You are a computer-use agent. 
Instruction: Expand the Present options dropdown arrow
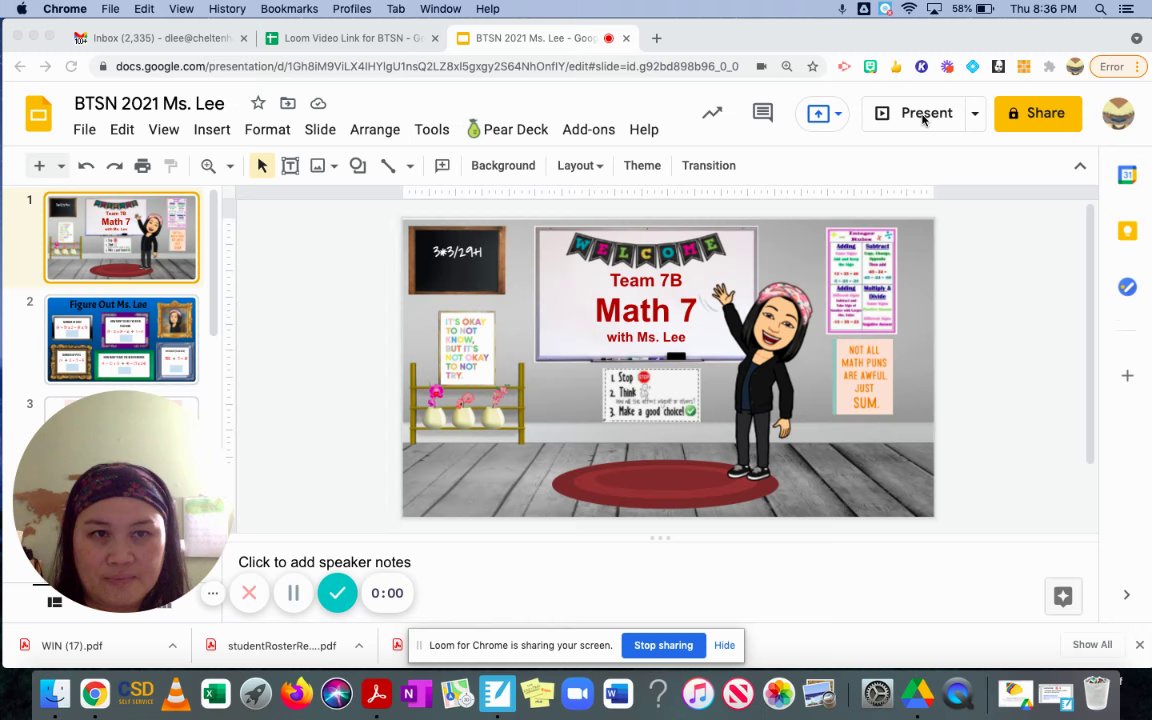click(975, 114)
